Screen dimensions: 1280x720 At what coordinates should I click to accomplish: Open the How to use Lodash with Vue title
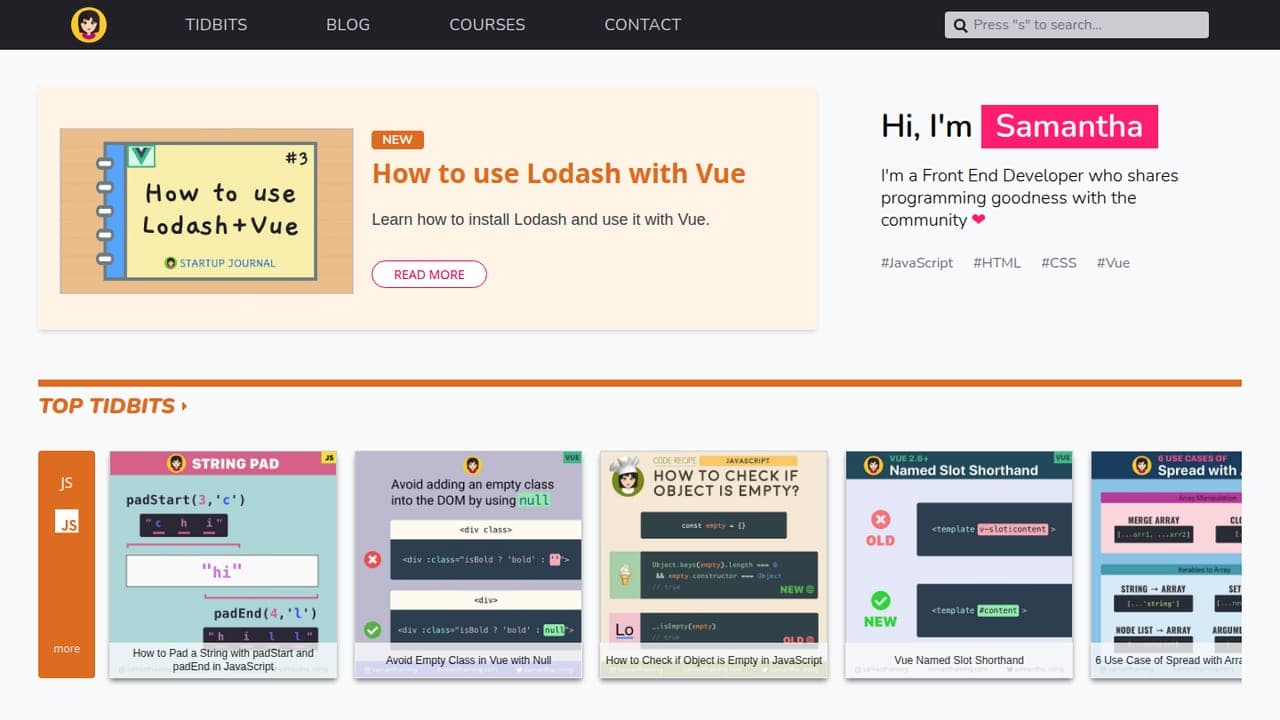tap(559, 173)
